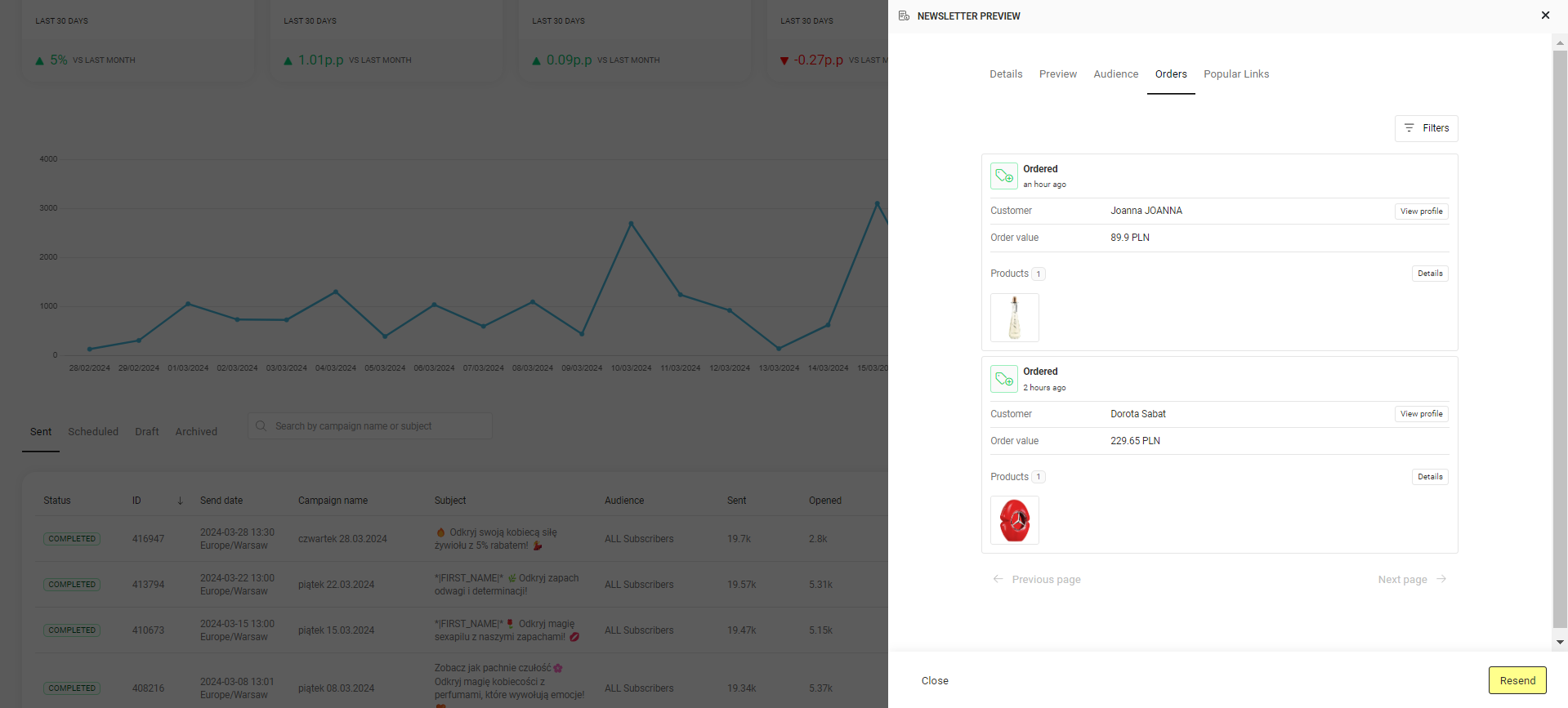The image size is (1568, 708).
Task: Open product Details for the 229.65 PLN order
Action: [1430, 477]
